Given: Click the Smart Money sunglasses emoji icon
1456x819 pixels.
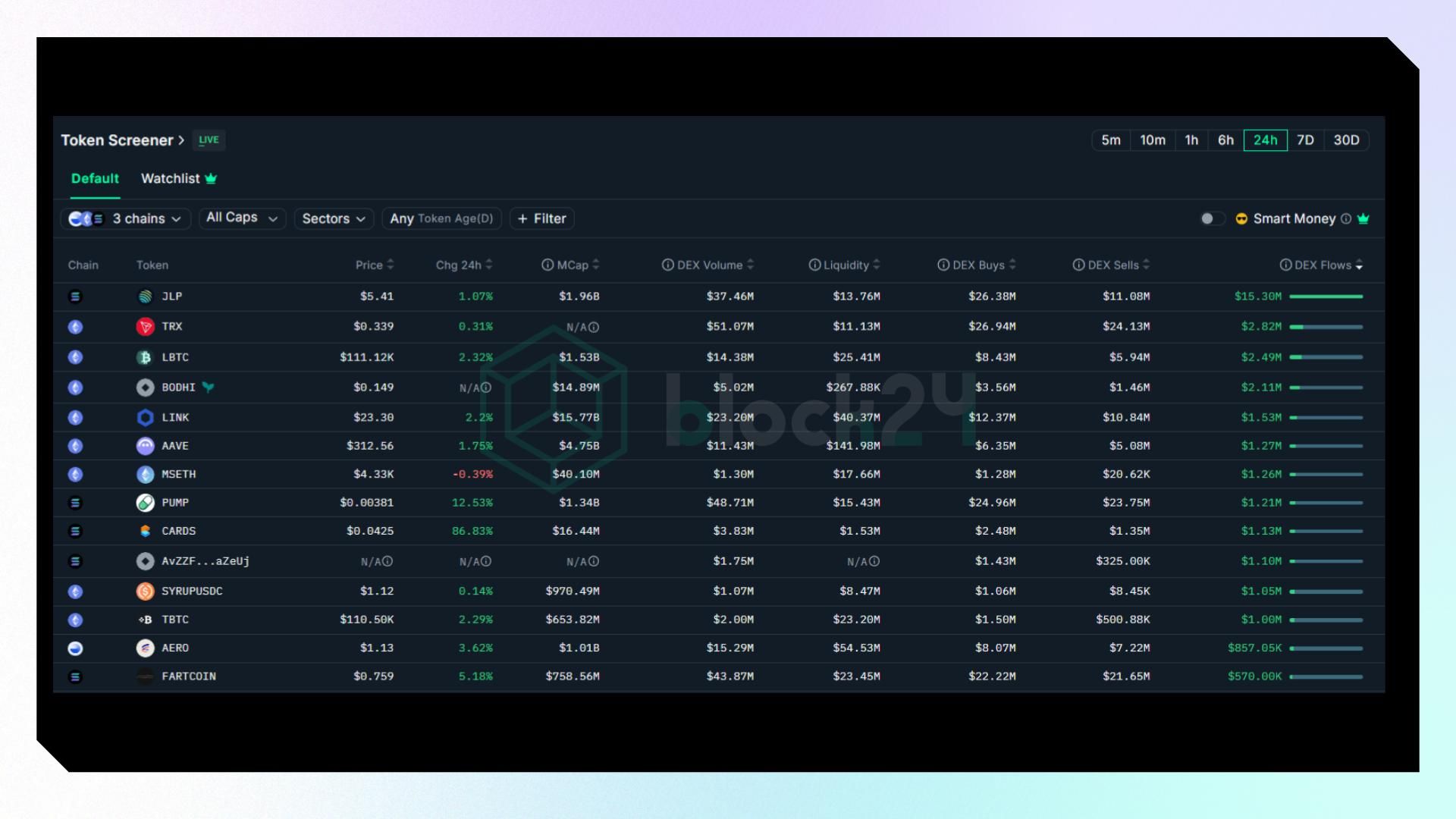Looking at the screenshot, I should click(x=1241, y=219).
